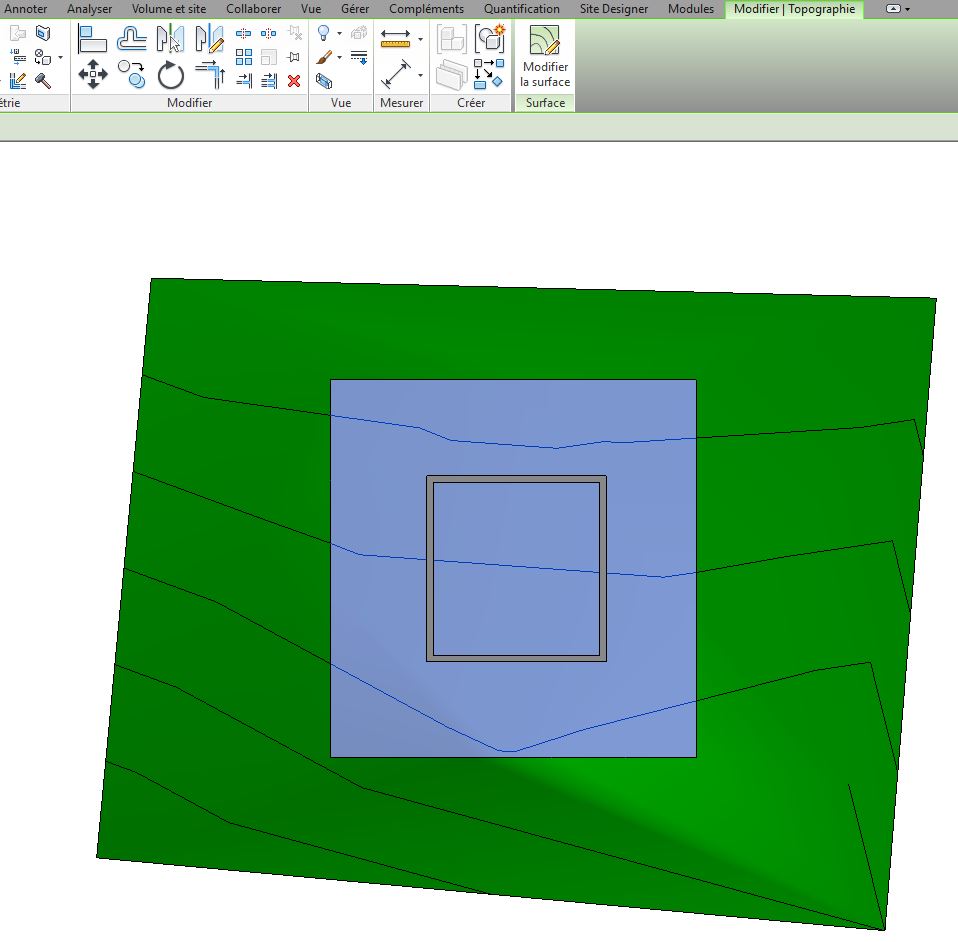Click the Override Graphics paintbrush icon
The image size is (958, 942).
[324, 57]
